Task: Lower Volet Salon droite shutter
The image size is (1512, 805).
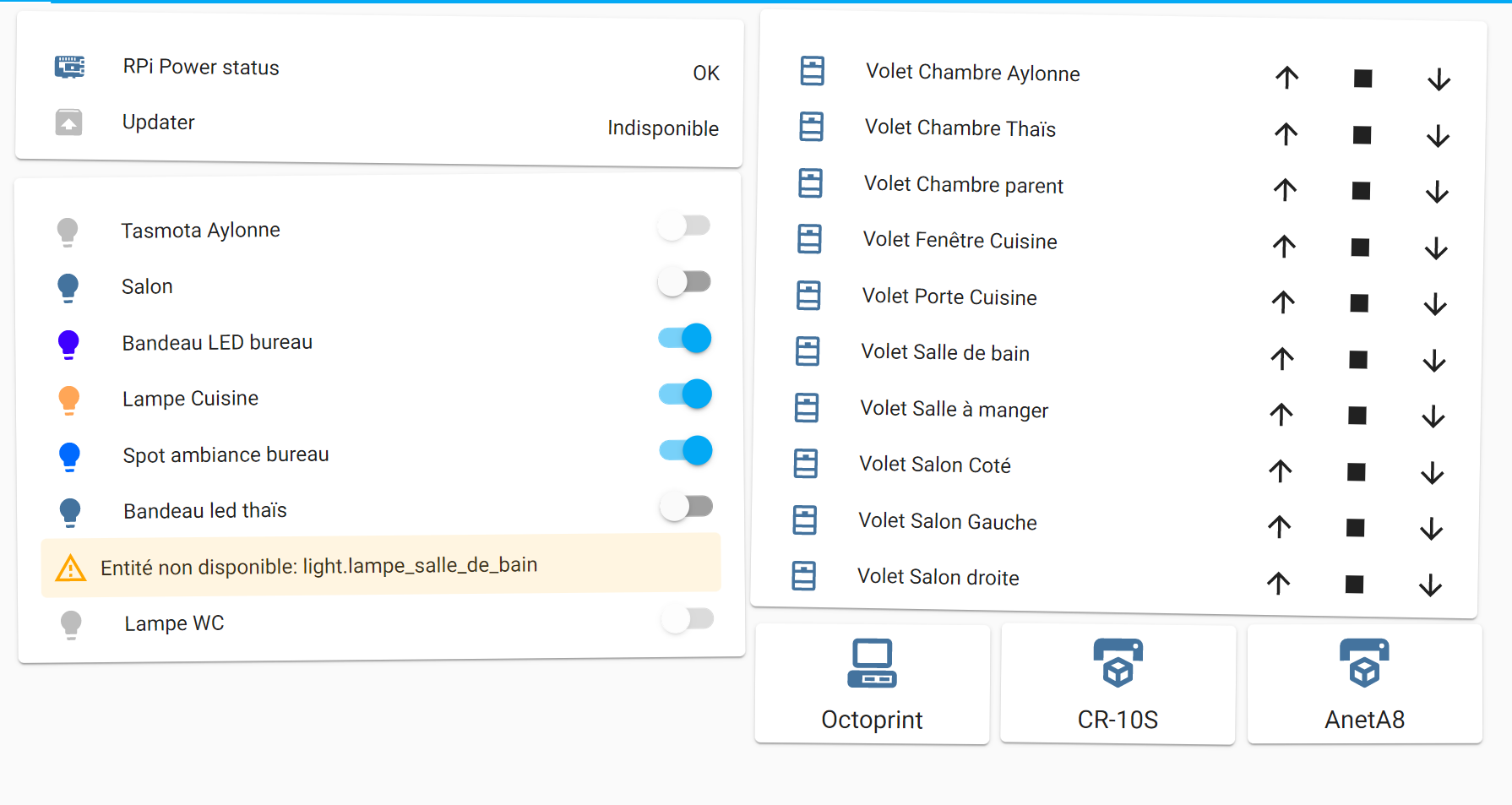Action: pyautogui.click(x=1430, y=585)
